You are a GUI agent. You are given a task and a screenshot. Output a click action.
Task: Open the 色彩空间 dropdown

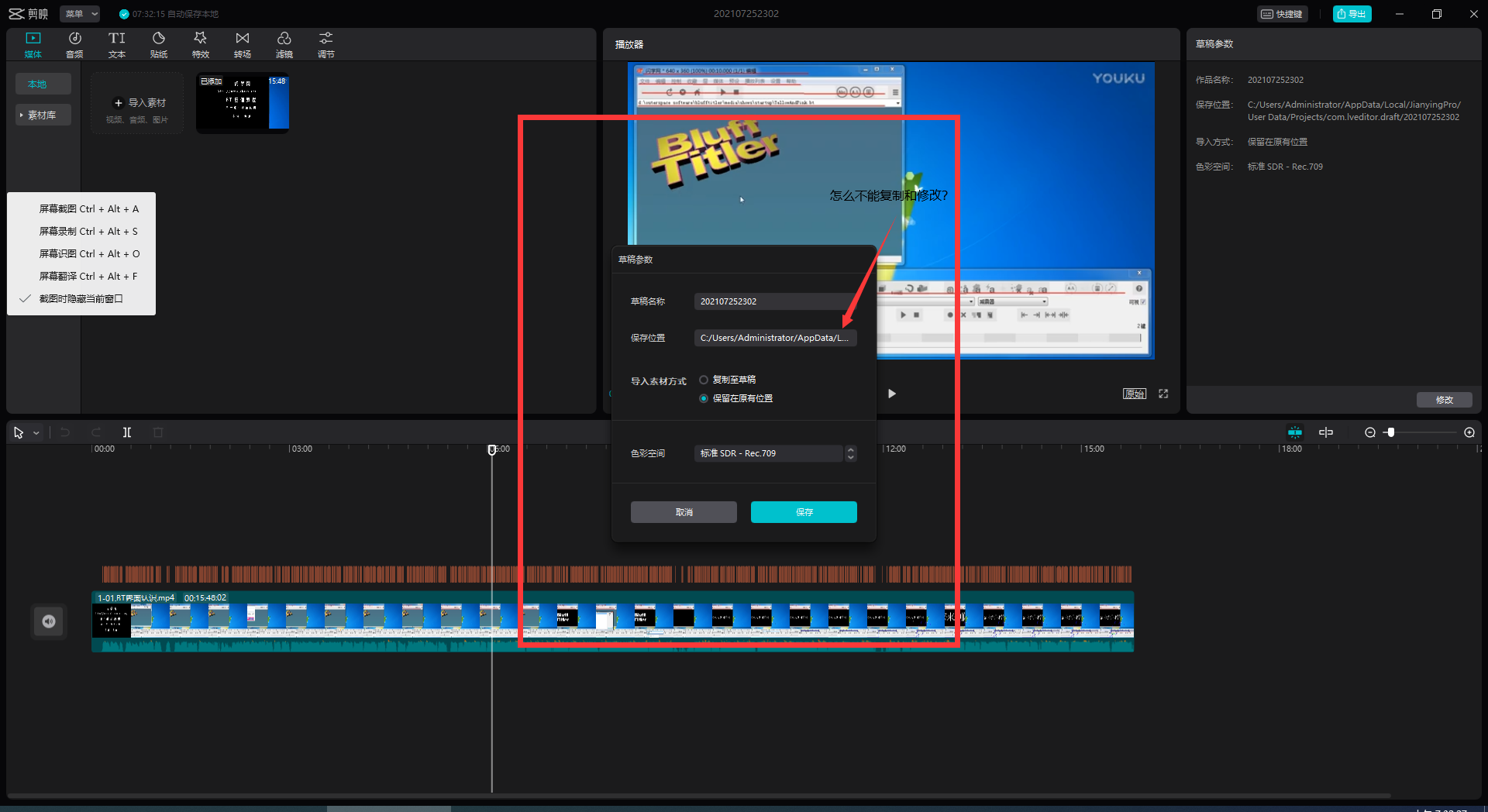coord(768,453)
